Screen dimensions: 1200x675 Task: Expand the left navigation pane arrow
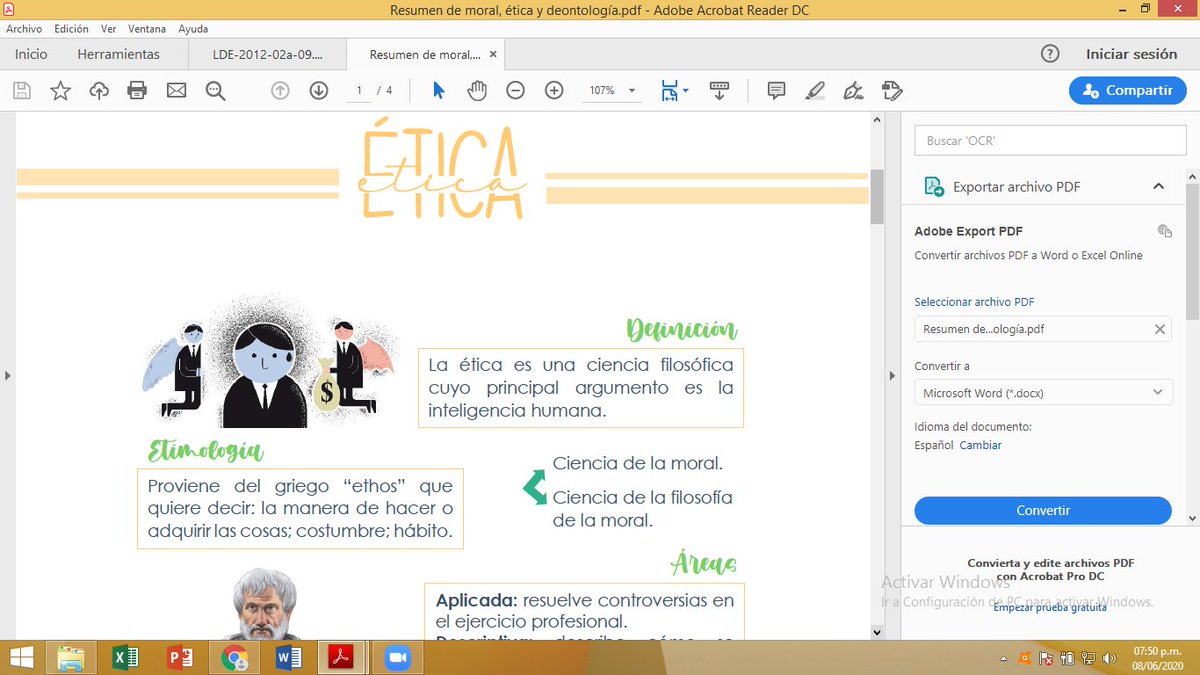coord(8,376)
